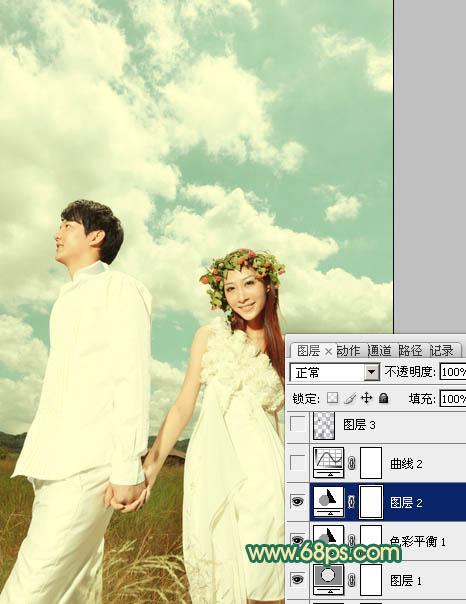
Task: Hide the 图层 2 layer eye
Action: click(297, 501)
